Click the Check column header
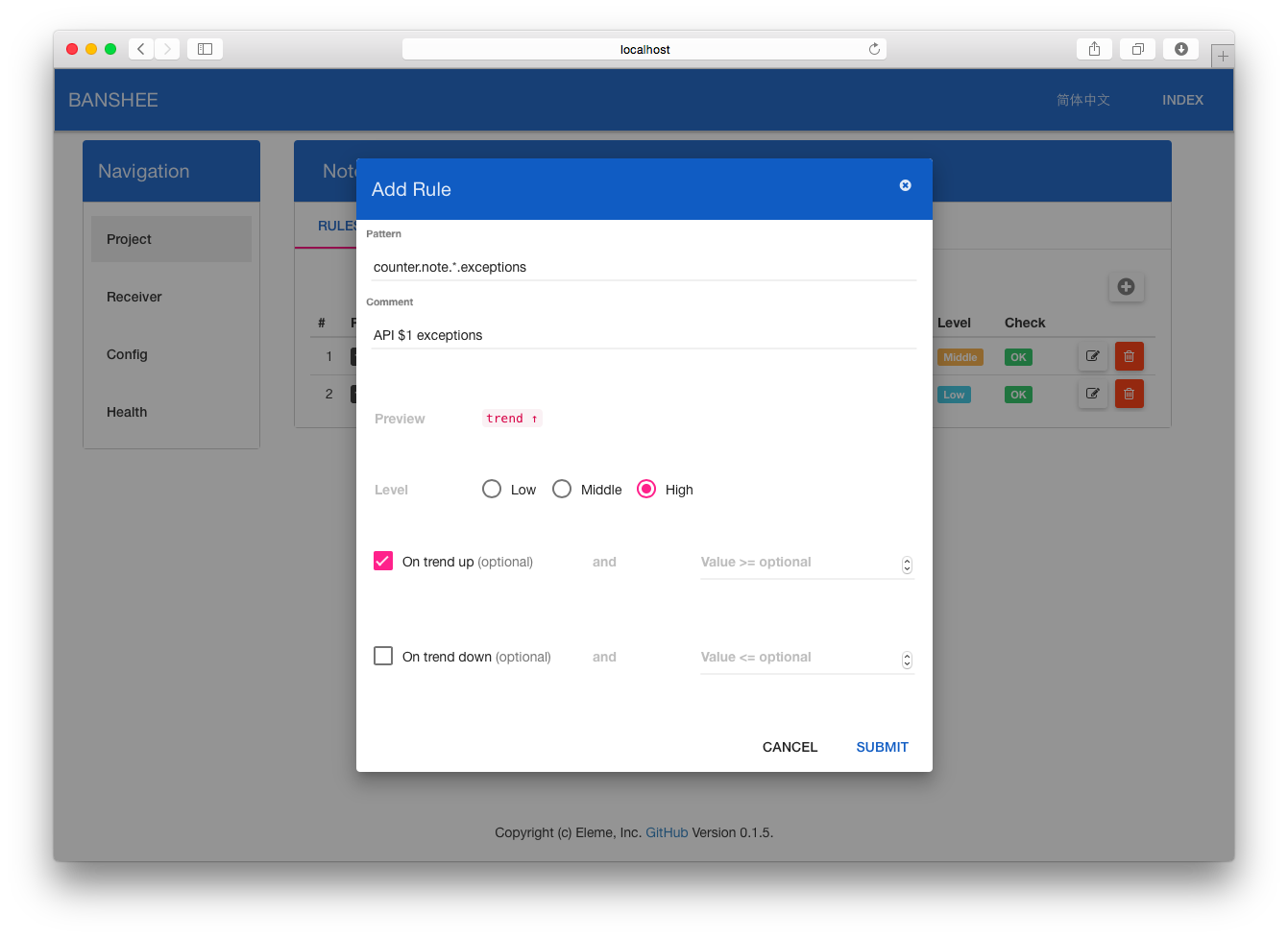Screen dimensions: 1288x938 point(1025,323)
